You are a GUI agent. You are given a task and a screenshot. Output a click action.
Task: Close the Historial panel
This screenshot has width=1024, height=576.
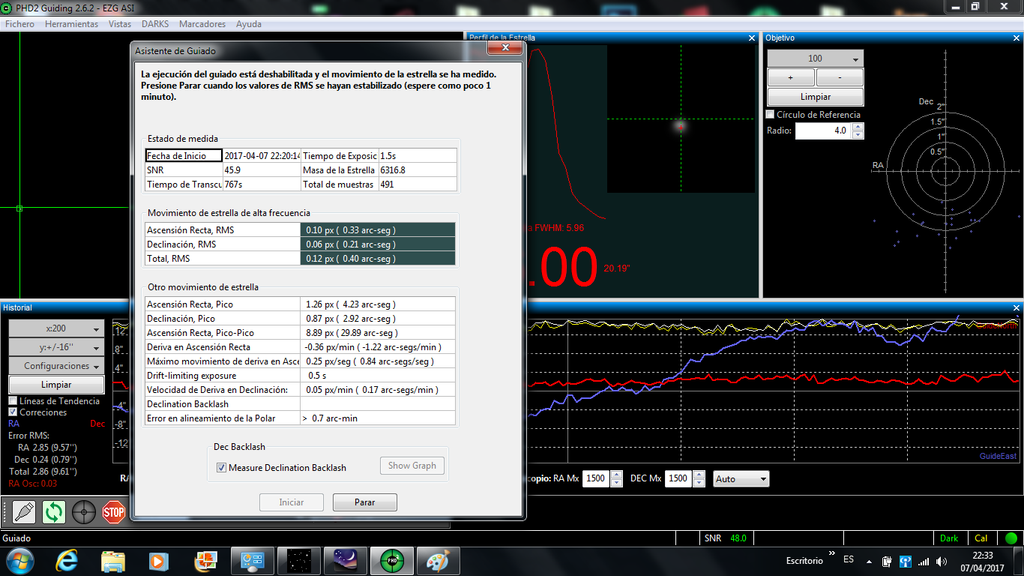point(1016,308)
